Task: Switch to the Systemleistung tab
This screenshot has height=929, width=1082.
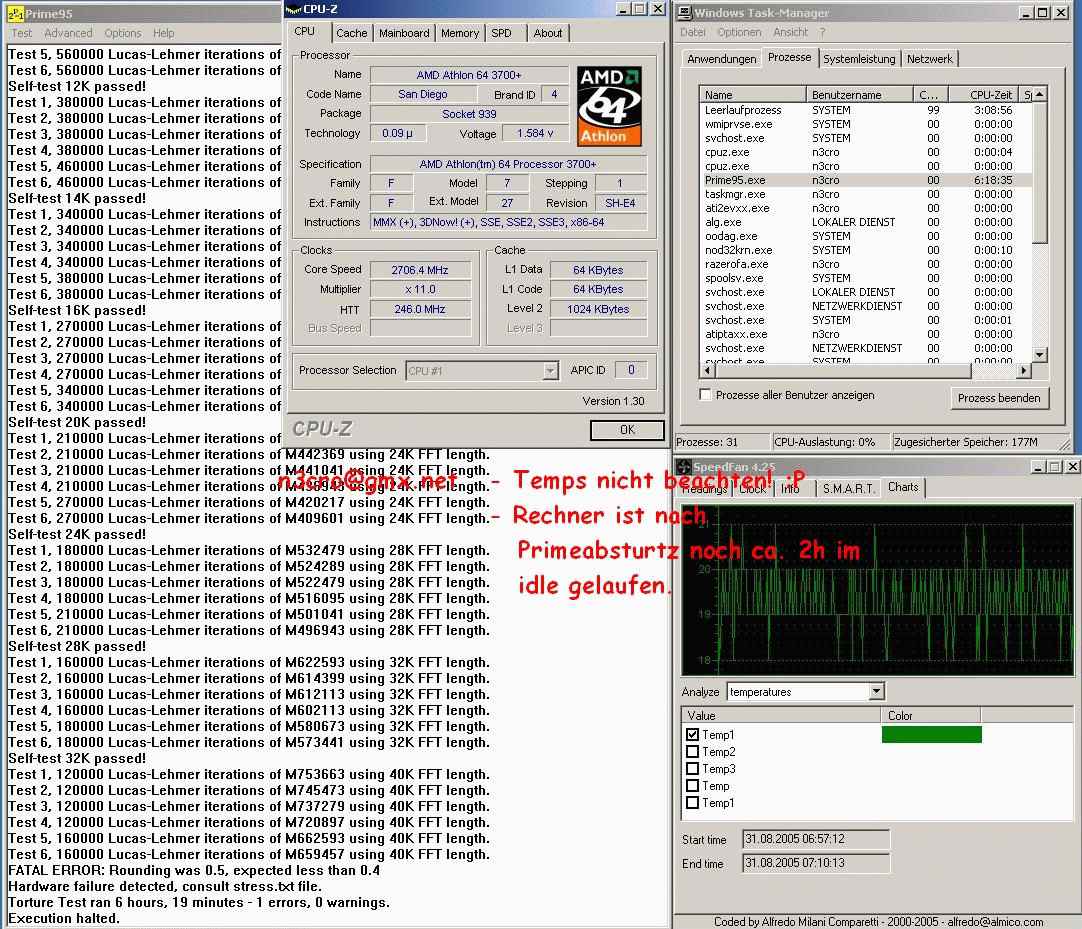Action: coord(859,59)
